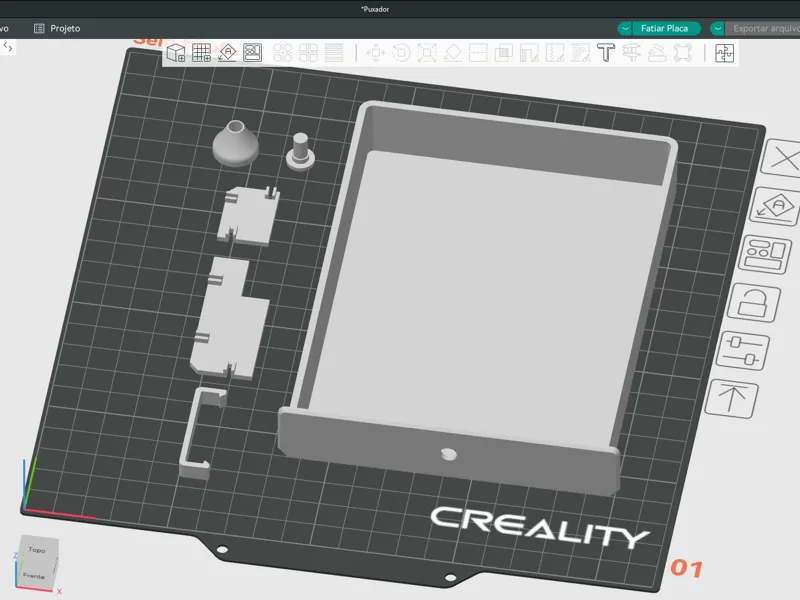
Task: Select the dotted-texture painting tool icon
Action: pos(580,53)
